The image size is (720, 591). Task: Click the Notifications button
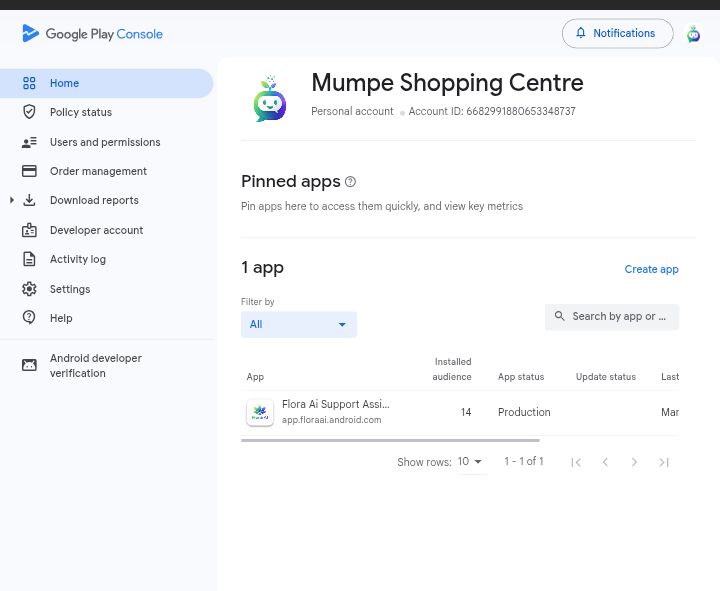[x=617, y=33]
